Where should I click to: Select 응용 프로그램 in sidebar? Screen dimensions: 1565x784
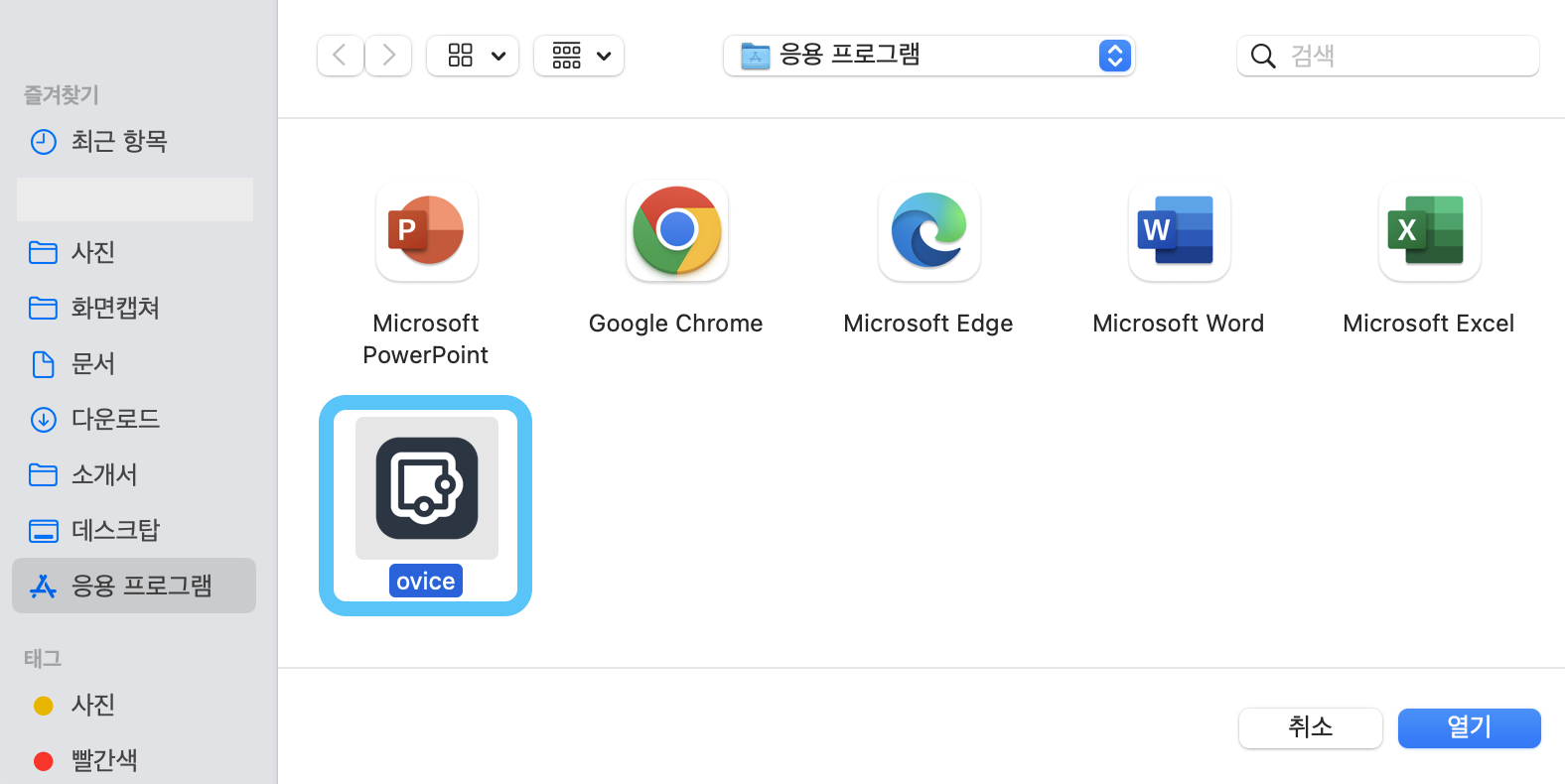point(134,586)
